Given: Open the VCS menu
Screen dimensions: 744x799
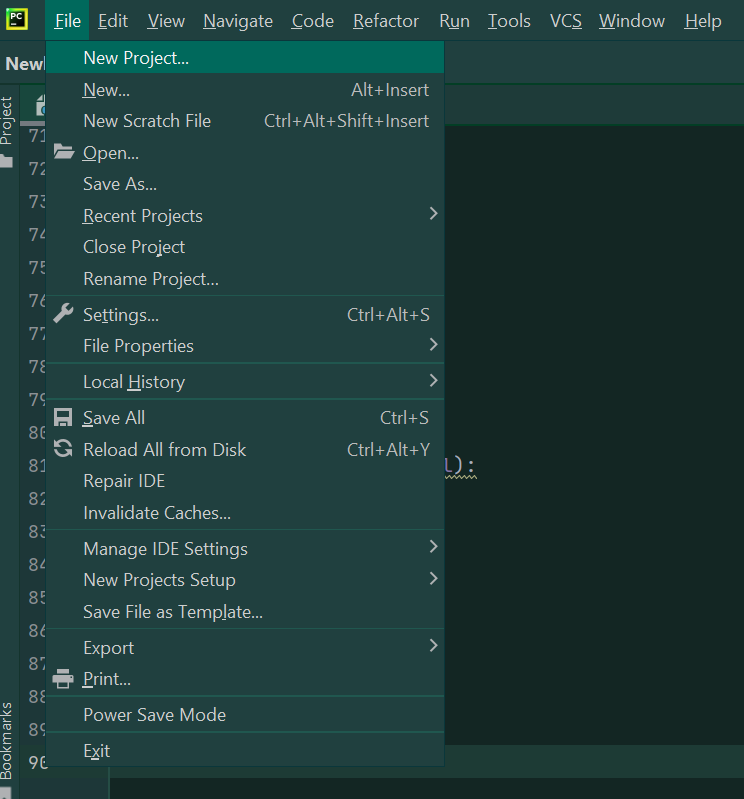Looking at the screenshot, I should click(x=566, y=21).
